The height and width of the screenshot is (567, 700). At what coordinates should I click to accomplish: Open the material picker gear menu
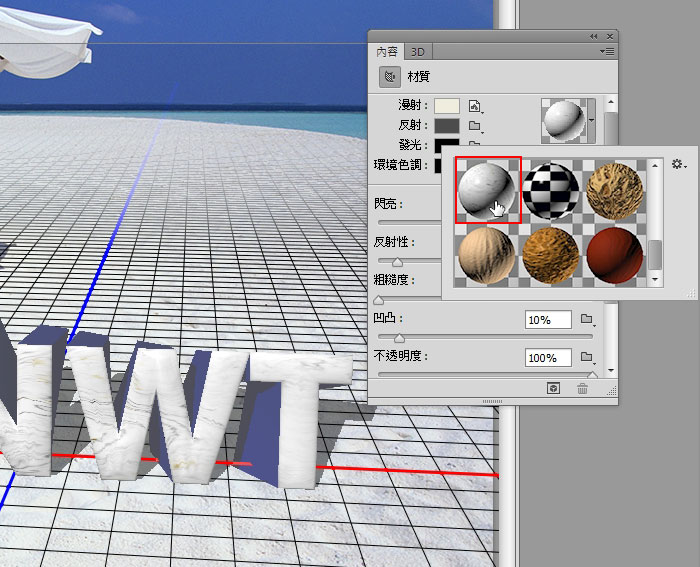pos(680,164)
